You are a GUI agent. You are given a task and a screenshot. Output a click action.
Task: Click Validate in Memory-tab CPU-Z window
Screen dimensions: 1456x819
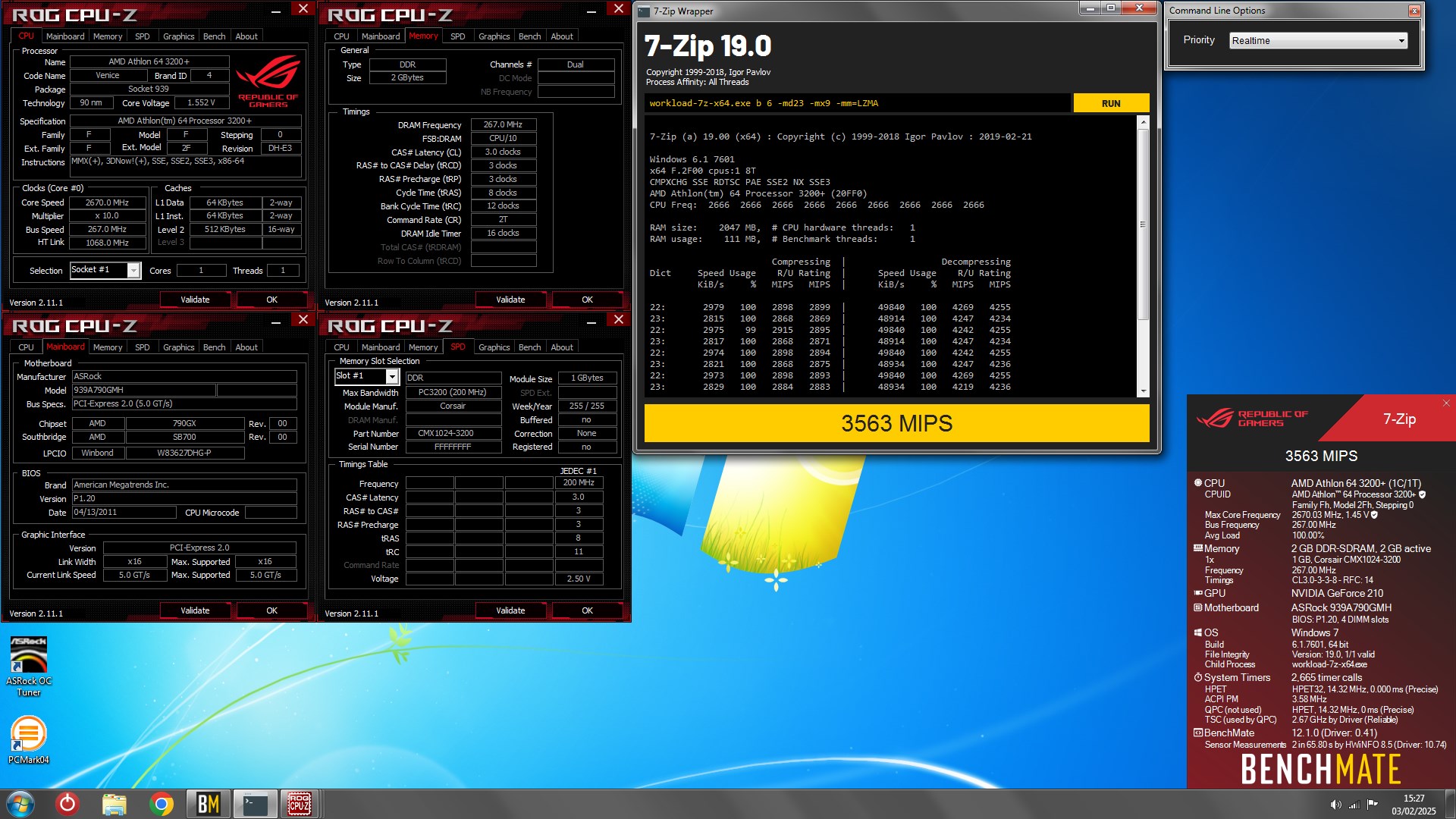click(510, 300)
